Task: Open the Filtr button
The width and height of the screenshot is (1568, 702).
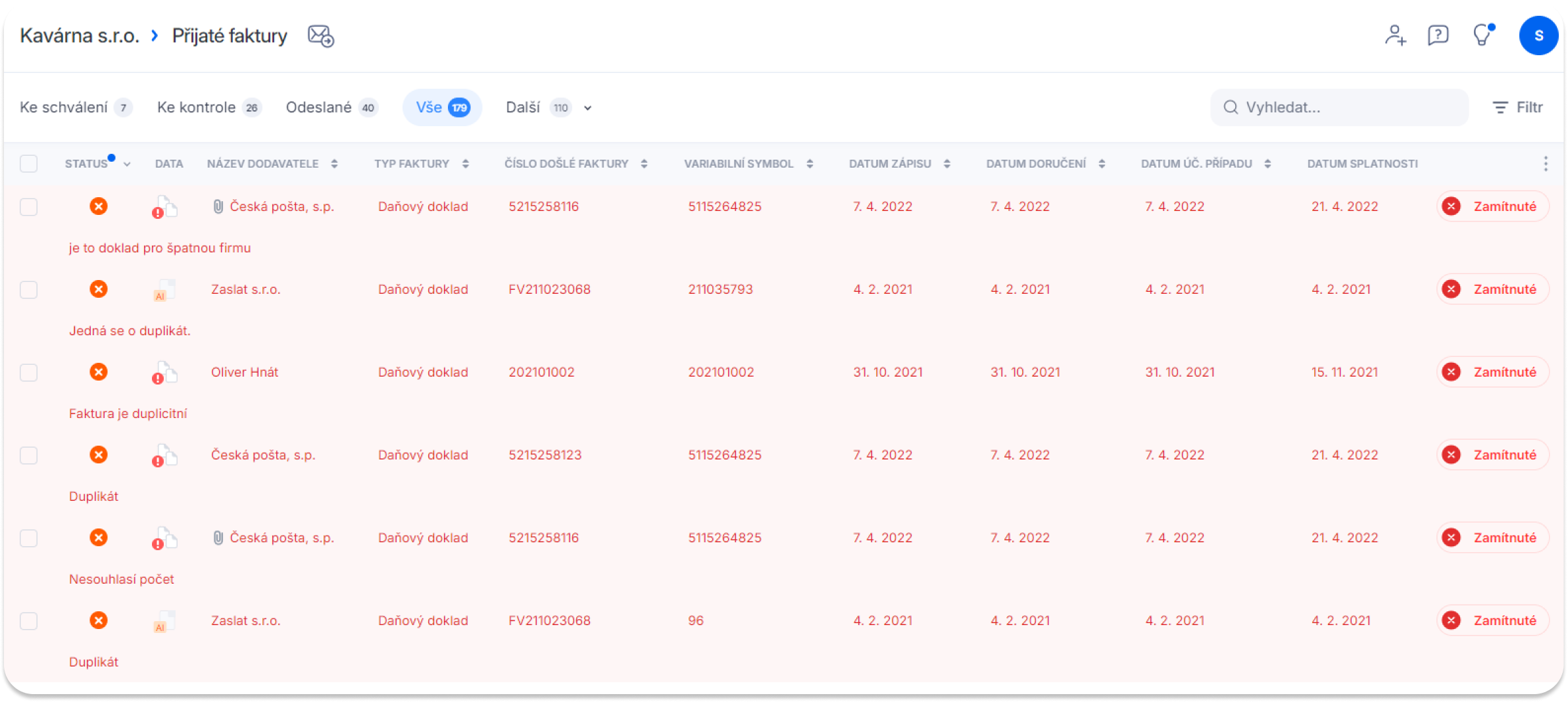Action: click(x=1517, y=107)
